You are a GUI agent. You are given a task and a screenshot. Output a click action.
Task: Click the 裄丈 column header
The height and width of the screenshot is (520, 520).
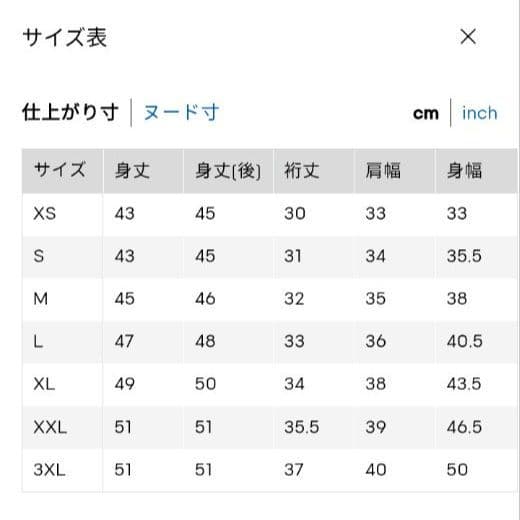point(302,170)
